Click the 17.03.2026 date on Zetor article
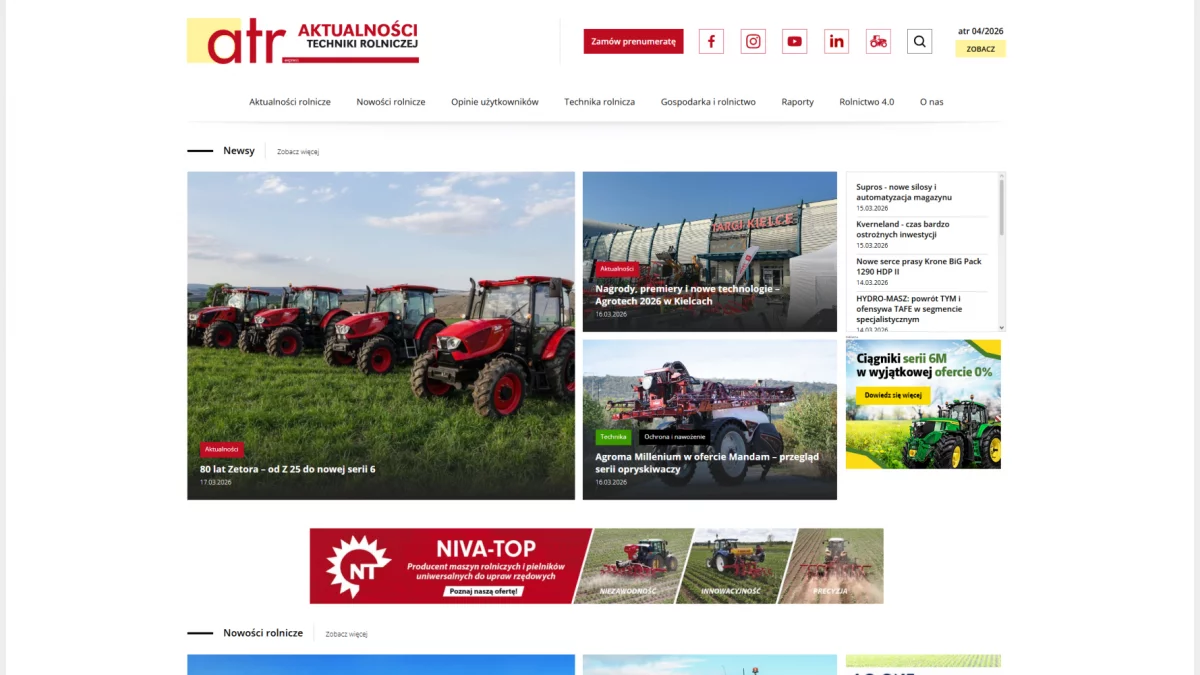Viewport: 1200px width, 675px height. click(x=216, y=482)
